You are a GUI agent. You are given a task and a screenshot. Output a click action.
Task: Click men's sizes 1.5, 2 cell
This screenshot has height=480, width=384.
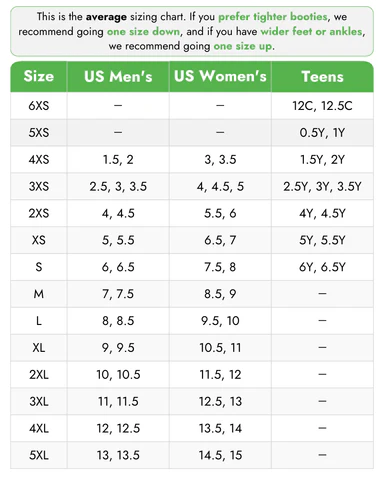point(118,160)
